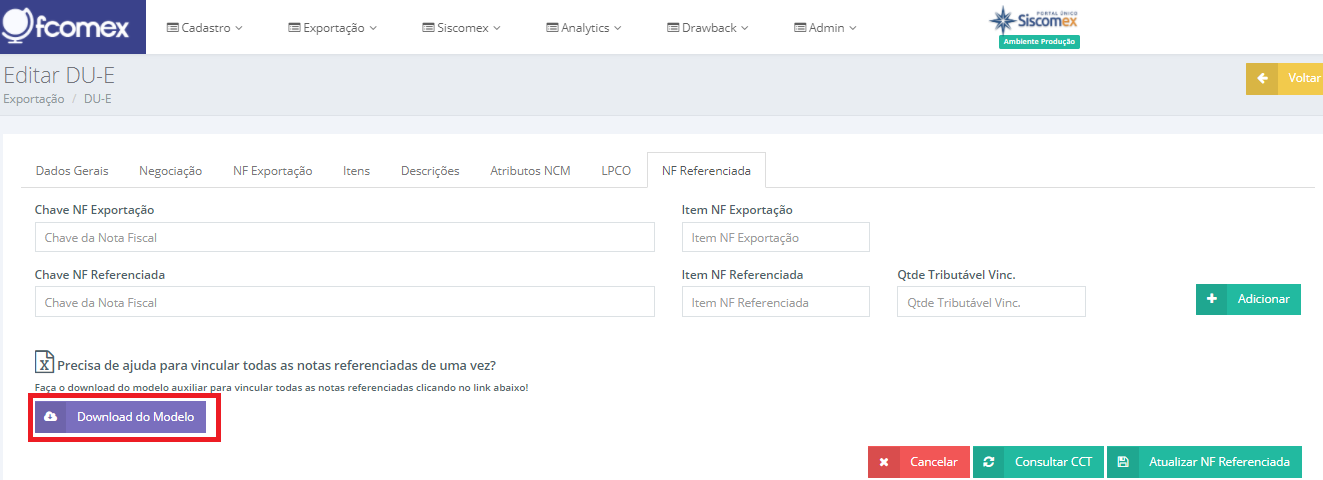Image resolution: width=1323 pixels, height=480 pixels.
Task: Click the Exportação breadcrumb link
Action: click(x=34, y=99)
